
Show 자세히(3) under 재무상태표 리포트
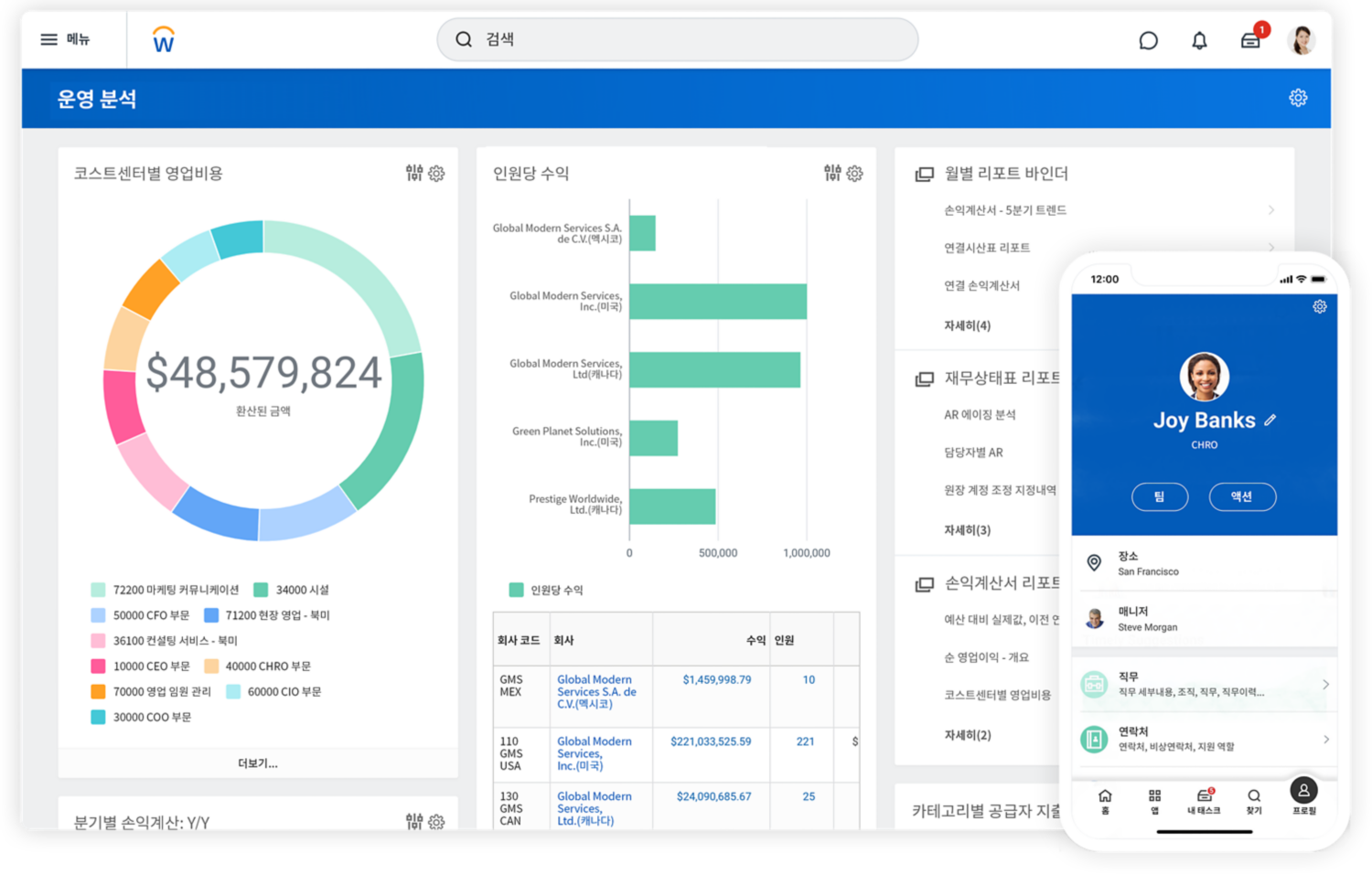click(967, 530)
